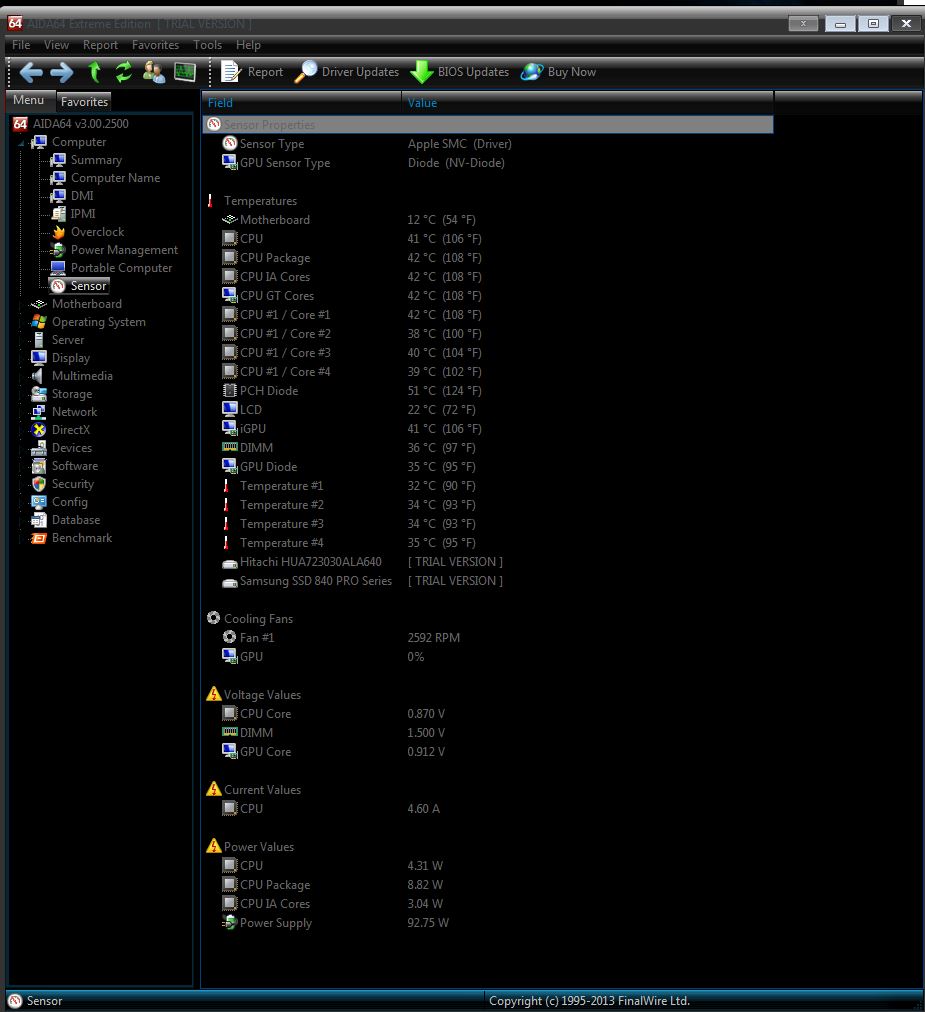925x1012 pixels.
Task: Click the Sensor status bar entry
Action: pos(36,1001)
